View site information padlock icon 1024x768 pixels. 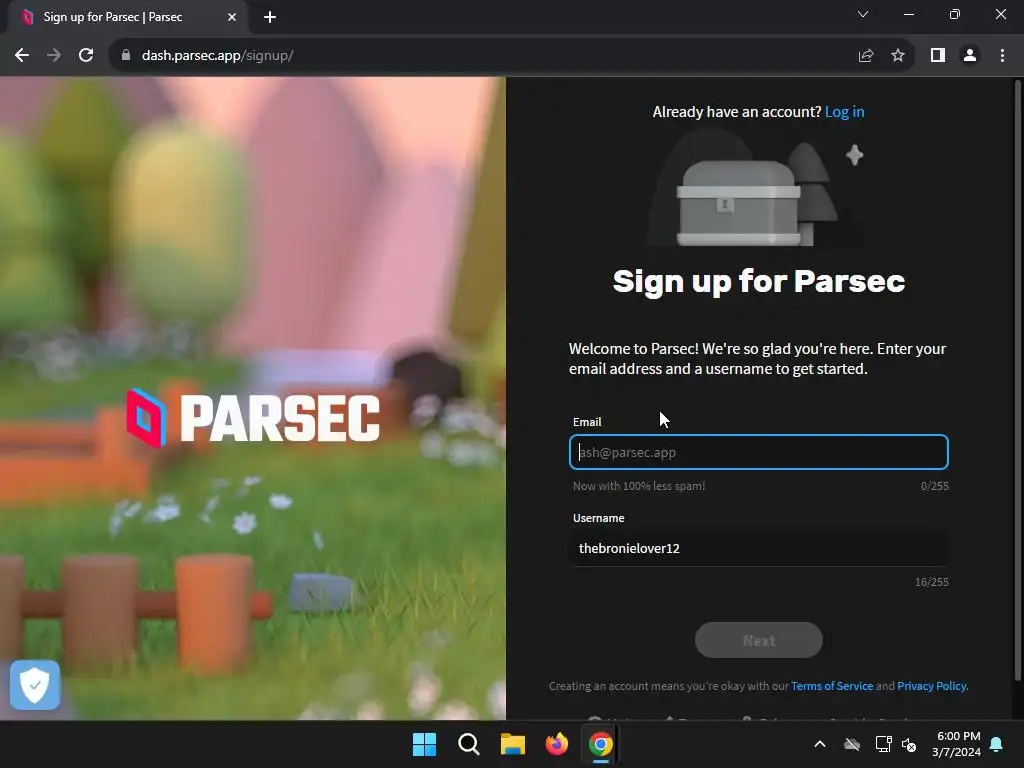[126, 56]
